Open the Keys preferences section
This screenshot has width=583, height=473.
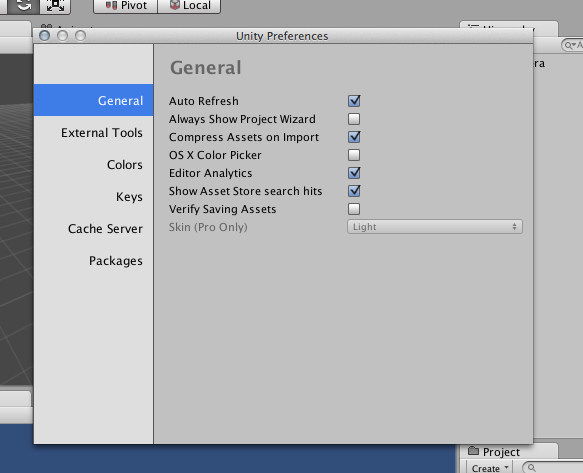(93, 196)
